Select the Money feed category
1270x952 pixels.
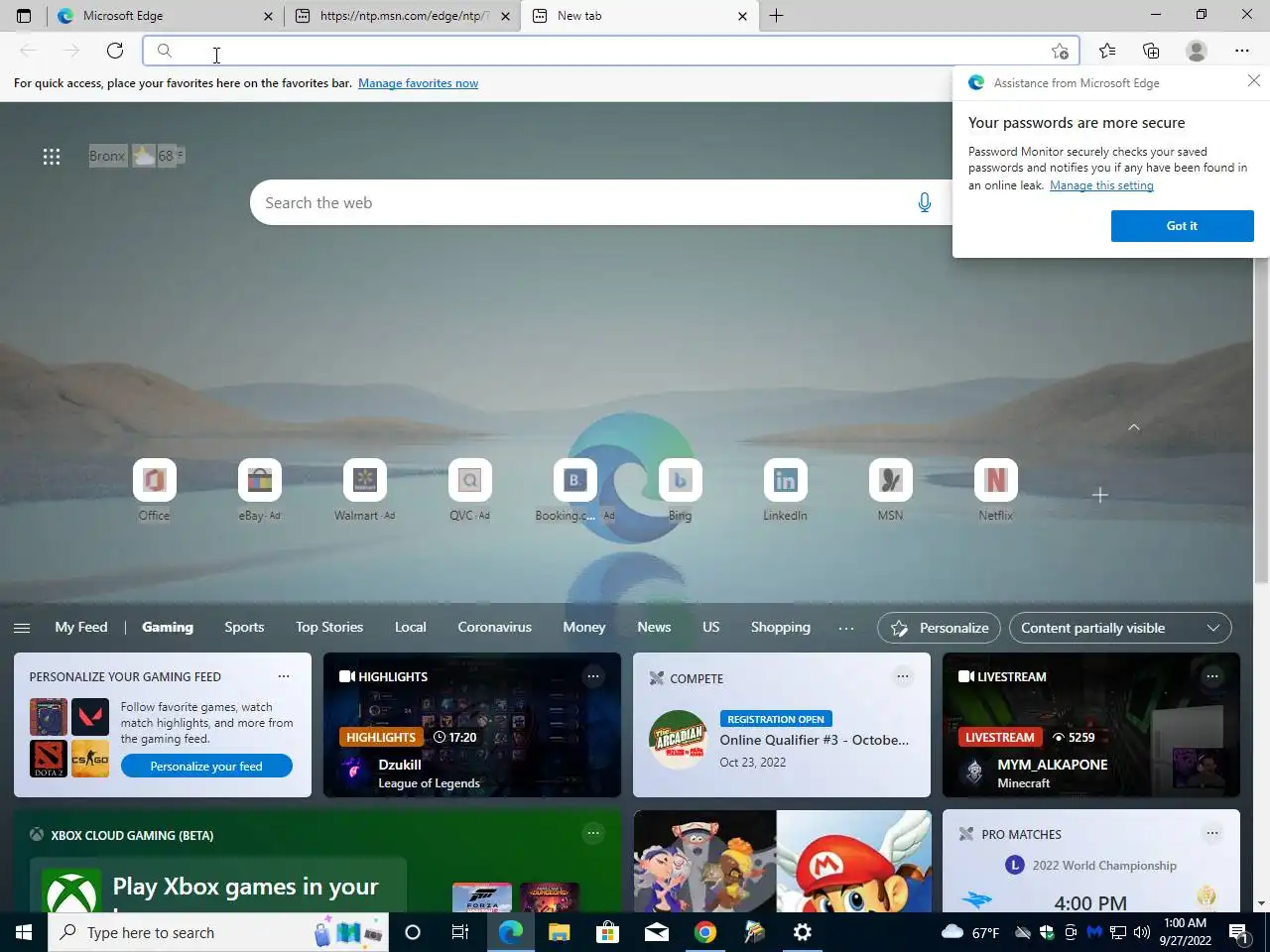pyautogui.click(x=584, y=627)
